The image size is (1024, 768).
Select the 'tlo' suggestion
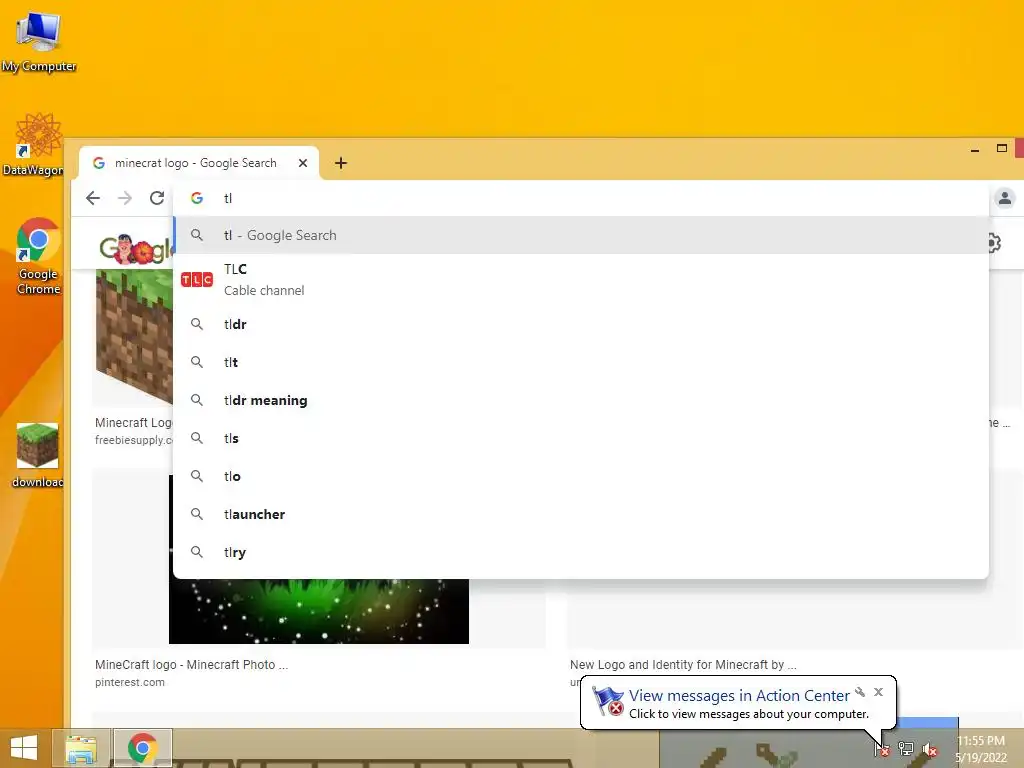click(581, 476)
